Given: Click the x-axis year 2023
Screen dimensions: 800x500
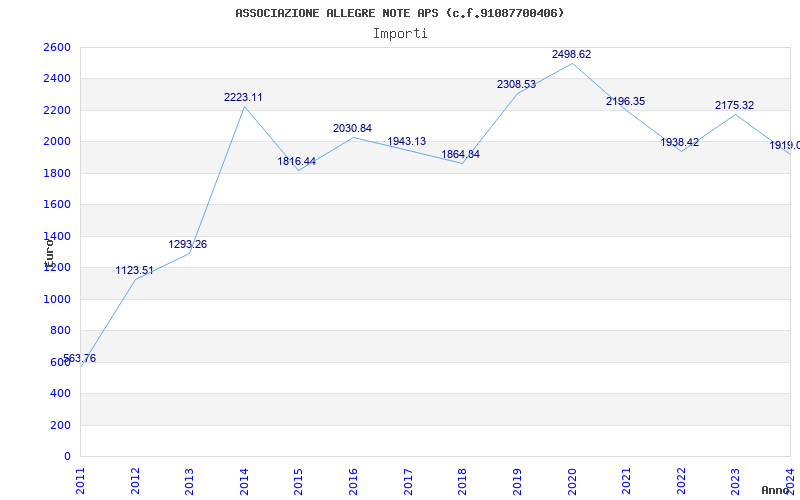Looking at the screenshot, I should (x=735, y=481).
